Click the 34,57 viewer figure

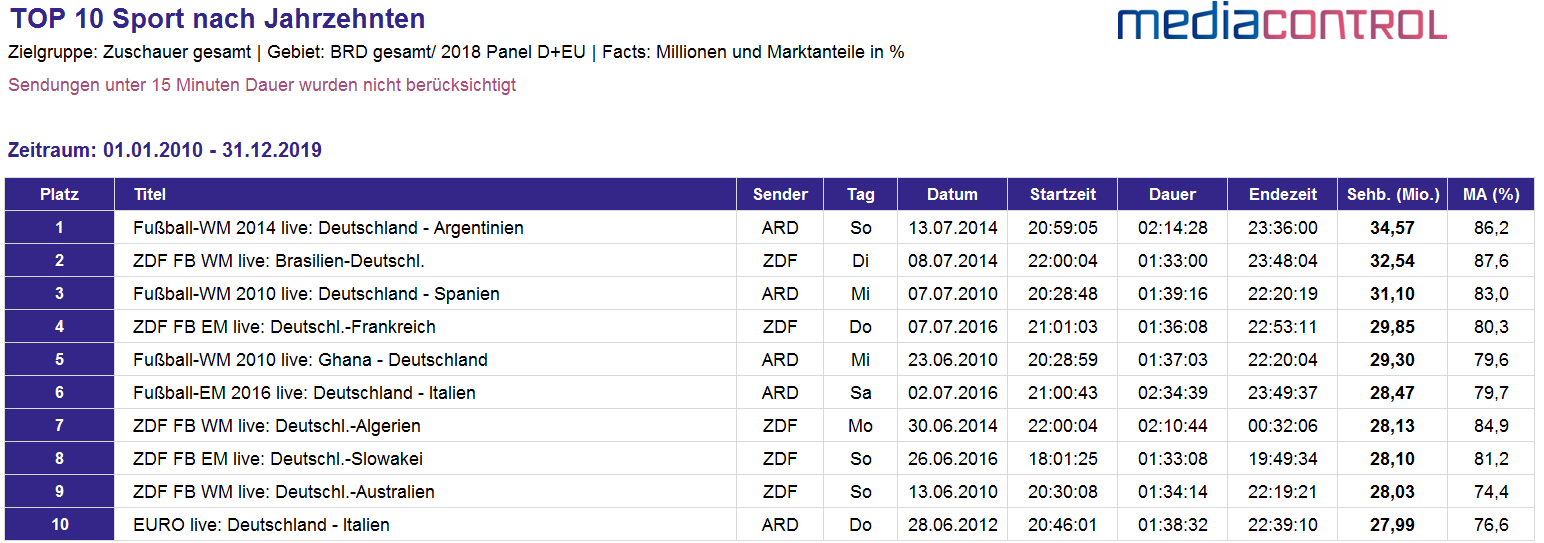tap(1393, 228)
